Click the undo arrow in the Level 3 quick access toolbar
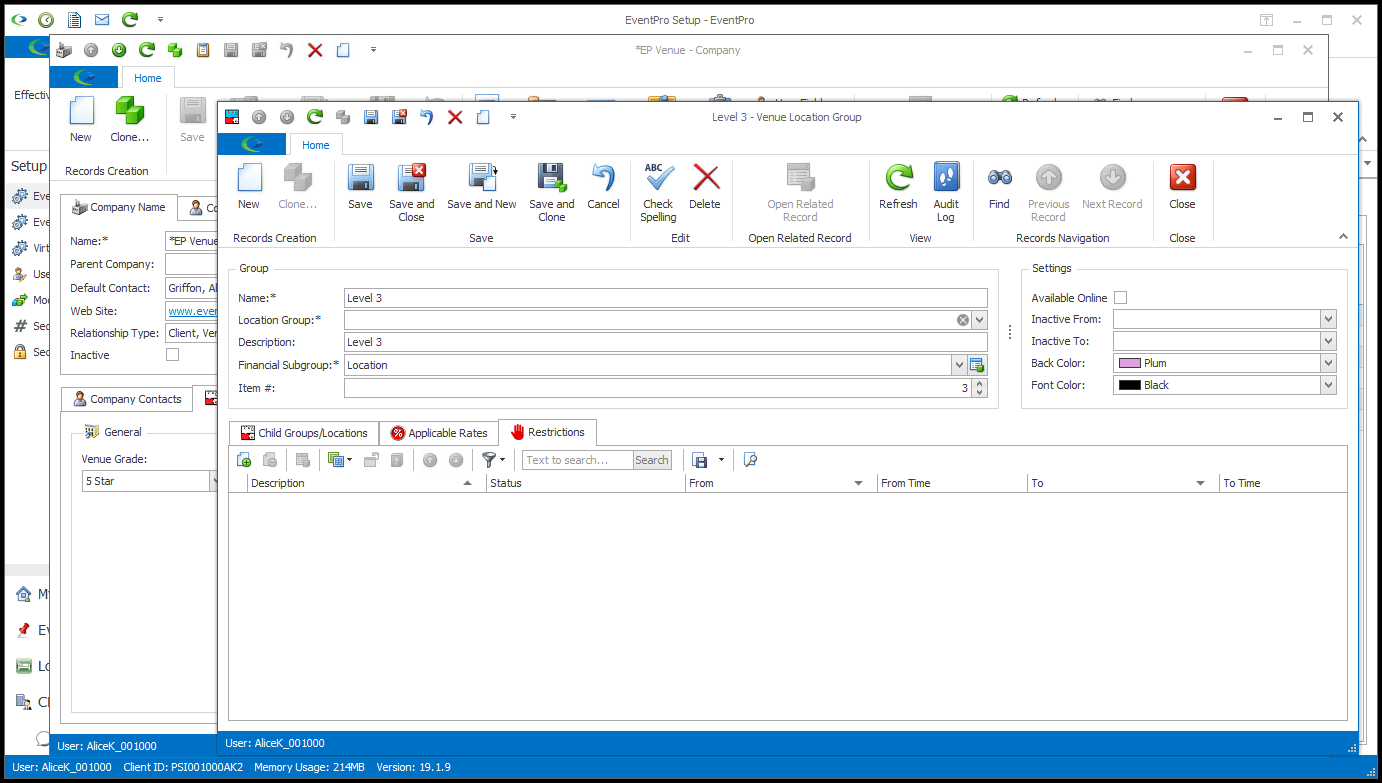This screenshot has height=783, width=1382. point(426,117)
